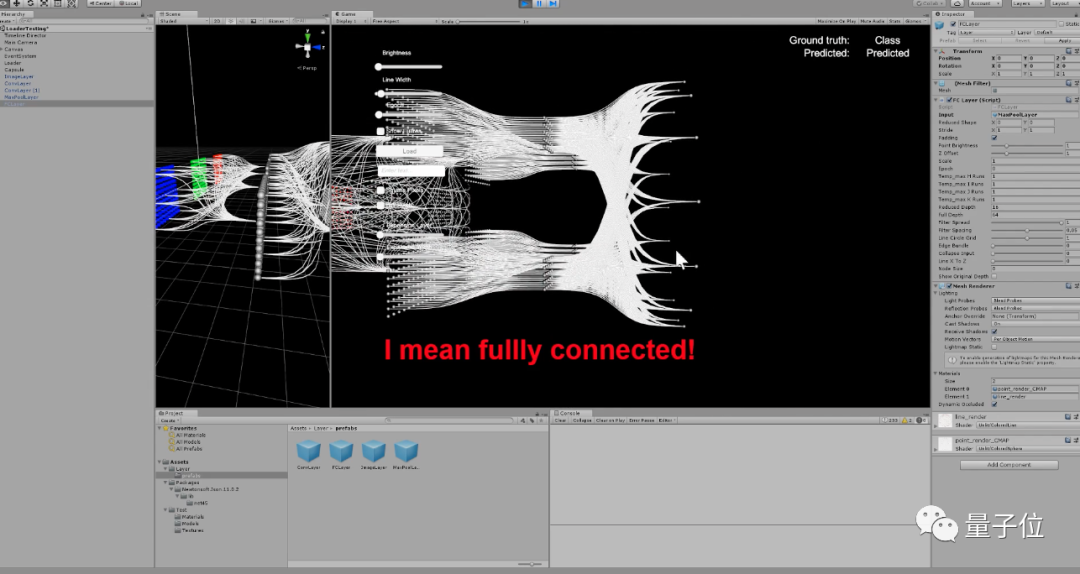Toggle Console Collapse option
The image size is (1080, 574).
pyautogui.click(x=581, y=420)
